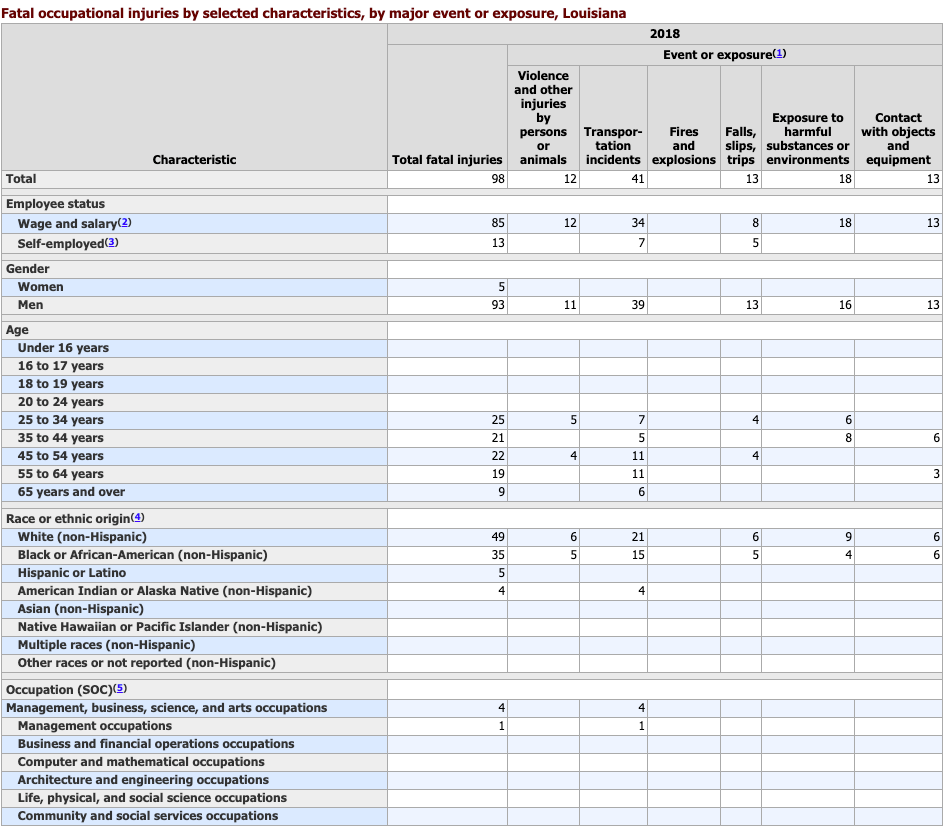This screenshot has width=943, height=826.
Task: Select Multiple races (non-Hispanic) row label
Action: pyautogui.click(x=106, y=645)
